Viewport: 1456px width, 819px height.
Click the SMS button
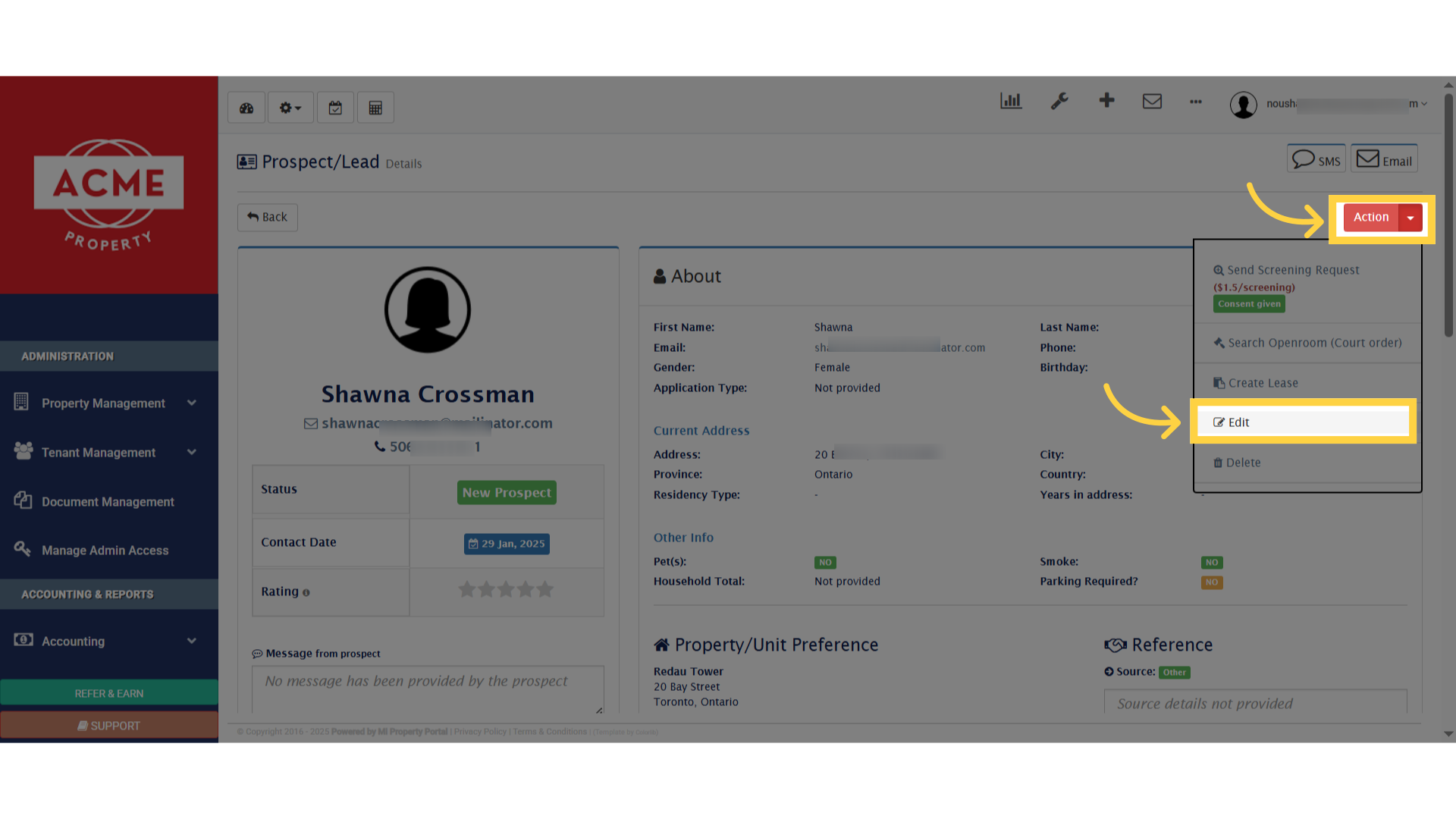click(1316, 158)
